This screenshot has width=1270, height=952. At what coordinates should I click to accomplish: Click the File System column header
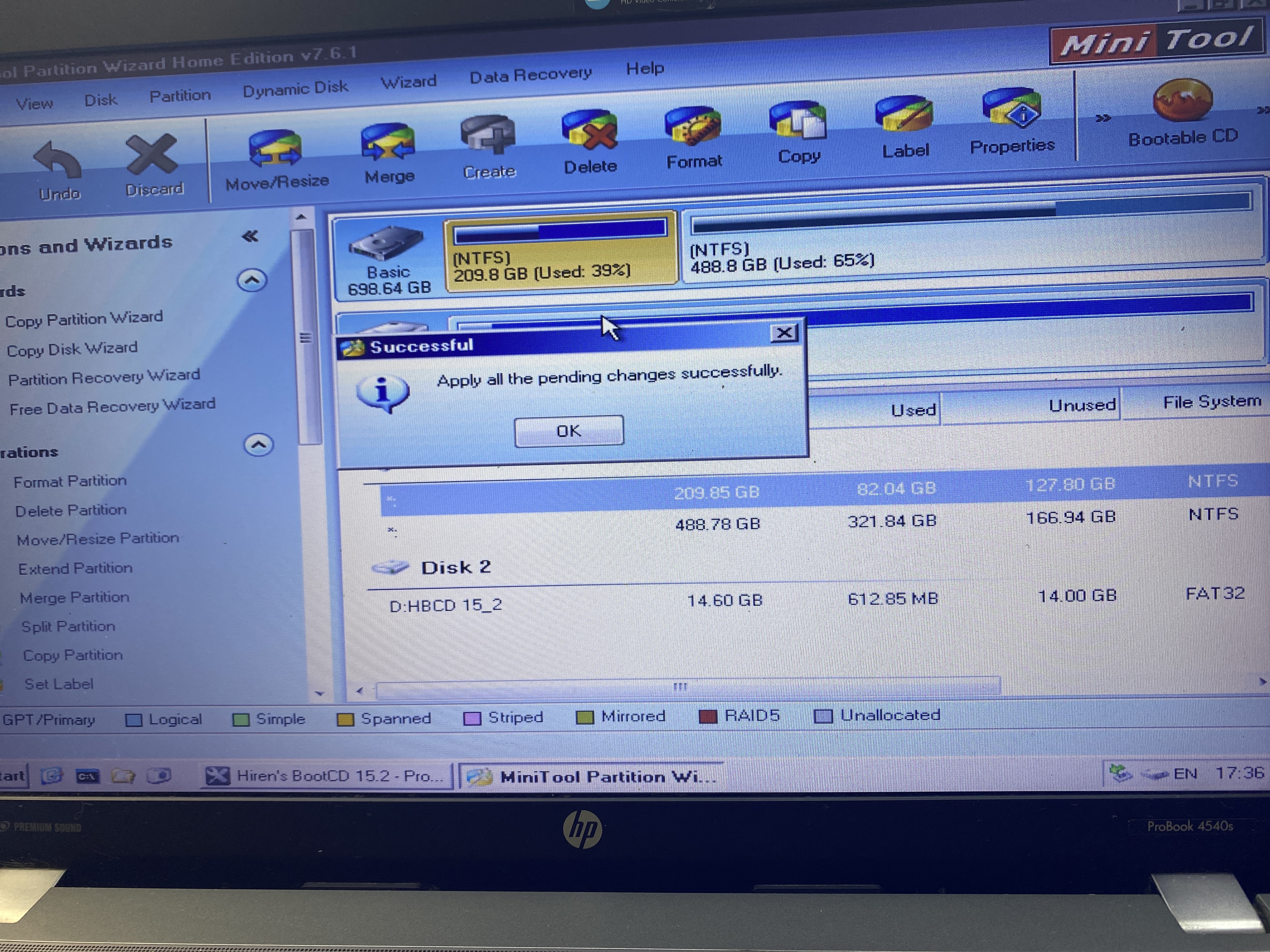click(x=1195, y=402)
